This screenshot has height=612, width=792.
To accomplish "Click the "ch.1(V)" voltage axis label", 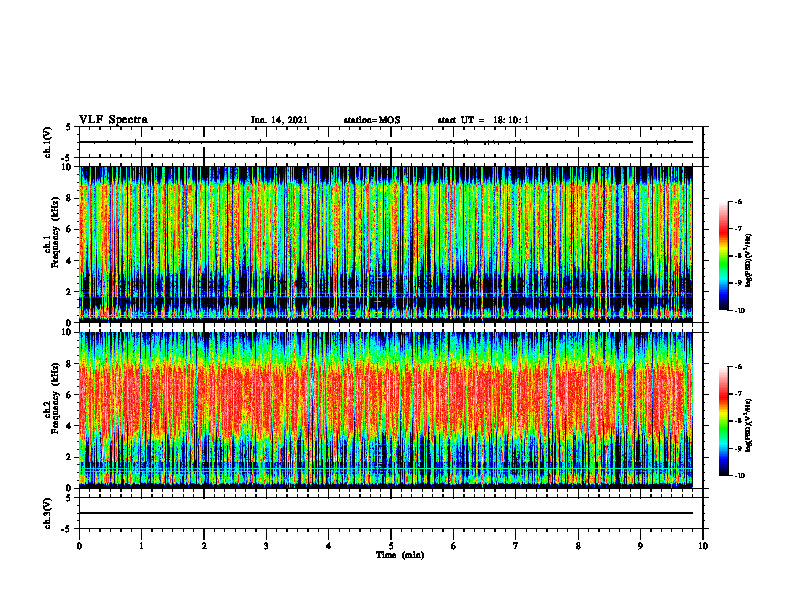I will [x=48, y=142].
